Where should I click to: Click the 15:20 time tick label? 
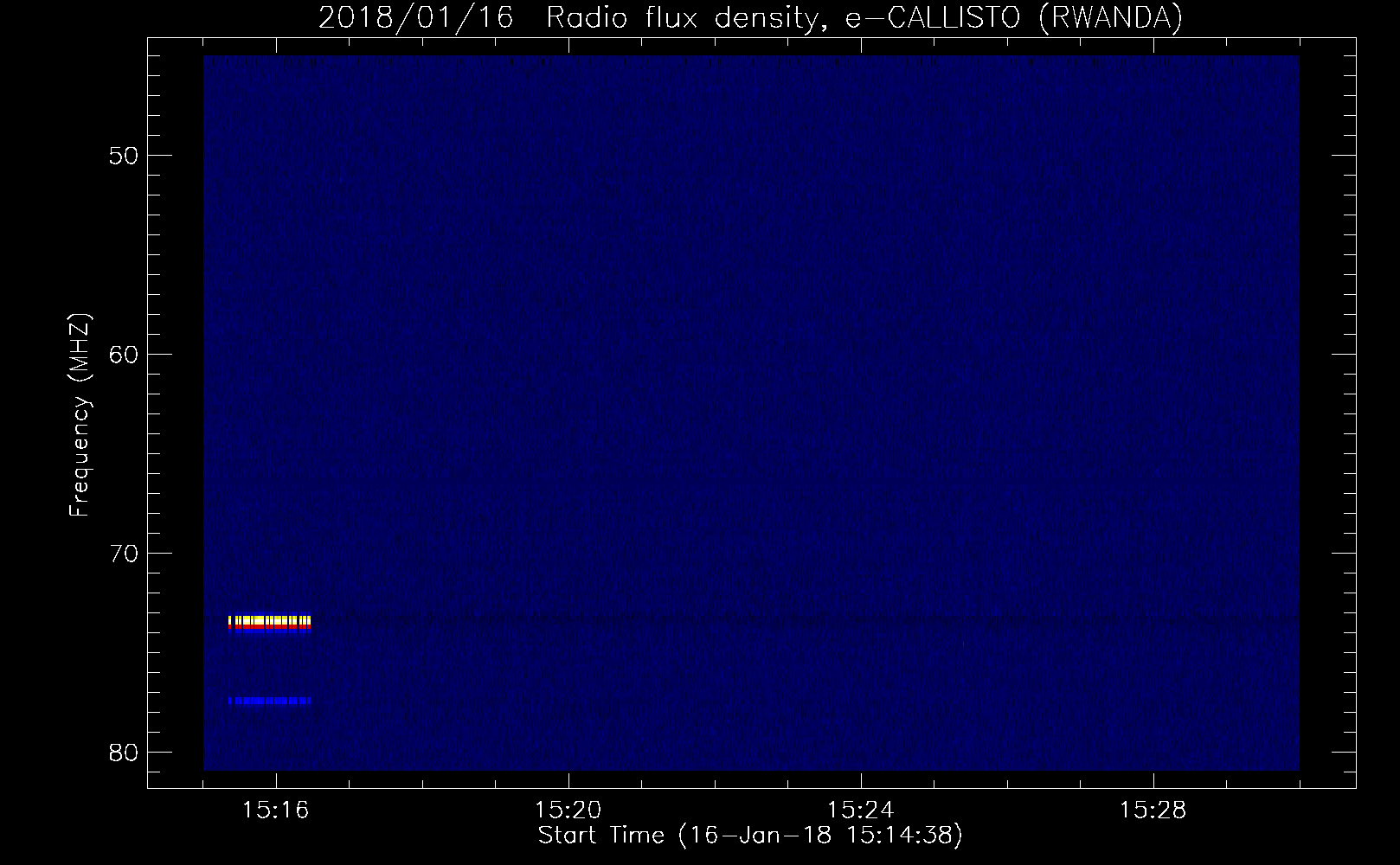(568, 811)
